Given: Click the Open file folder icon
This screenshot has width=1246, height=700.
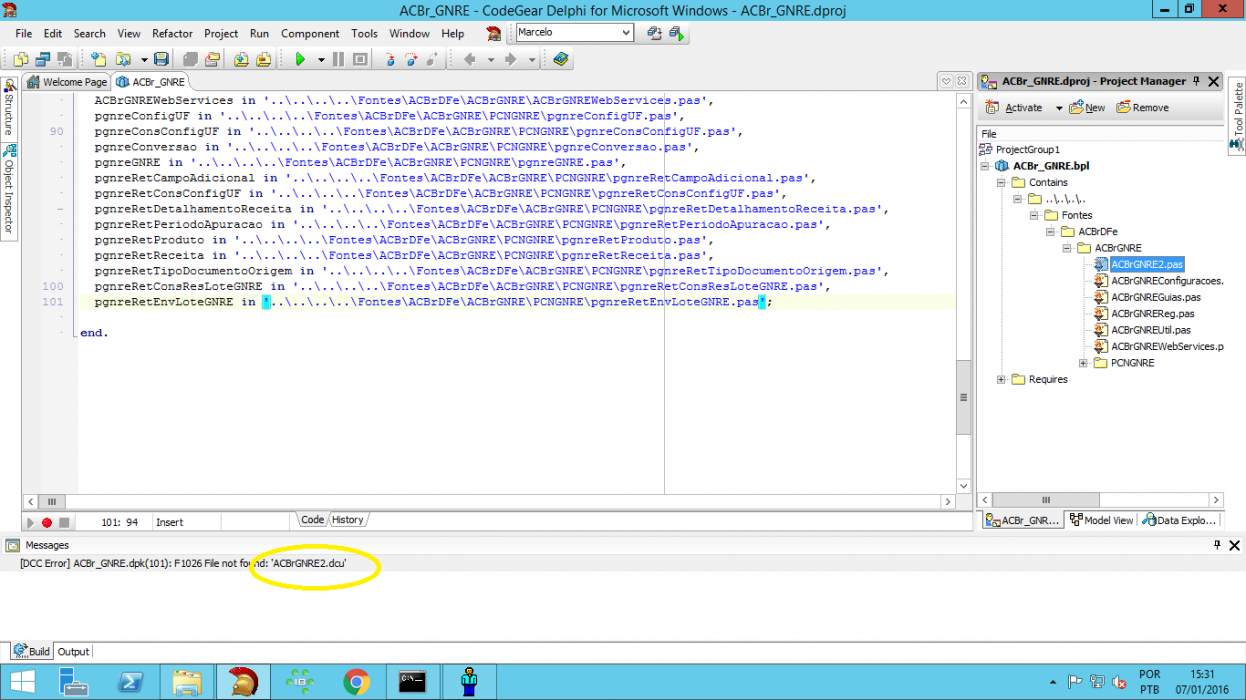Looking at the screenshot, I should coord(124,59).
